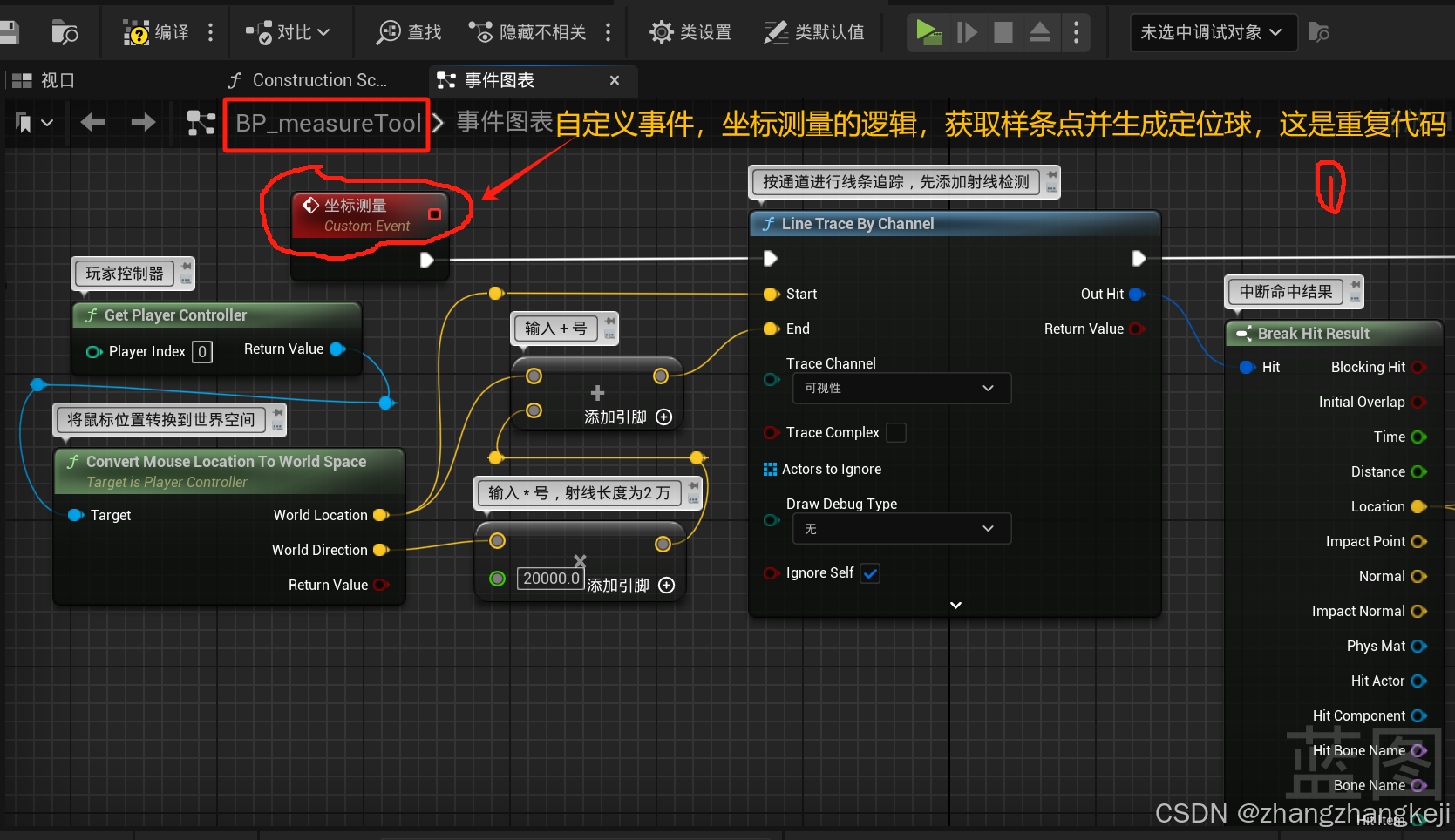Expand Line Trace By Channel advanced options
1455x840 pixels.
click(955, 605)
